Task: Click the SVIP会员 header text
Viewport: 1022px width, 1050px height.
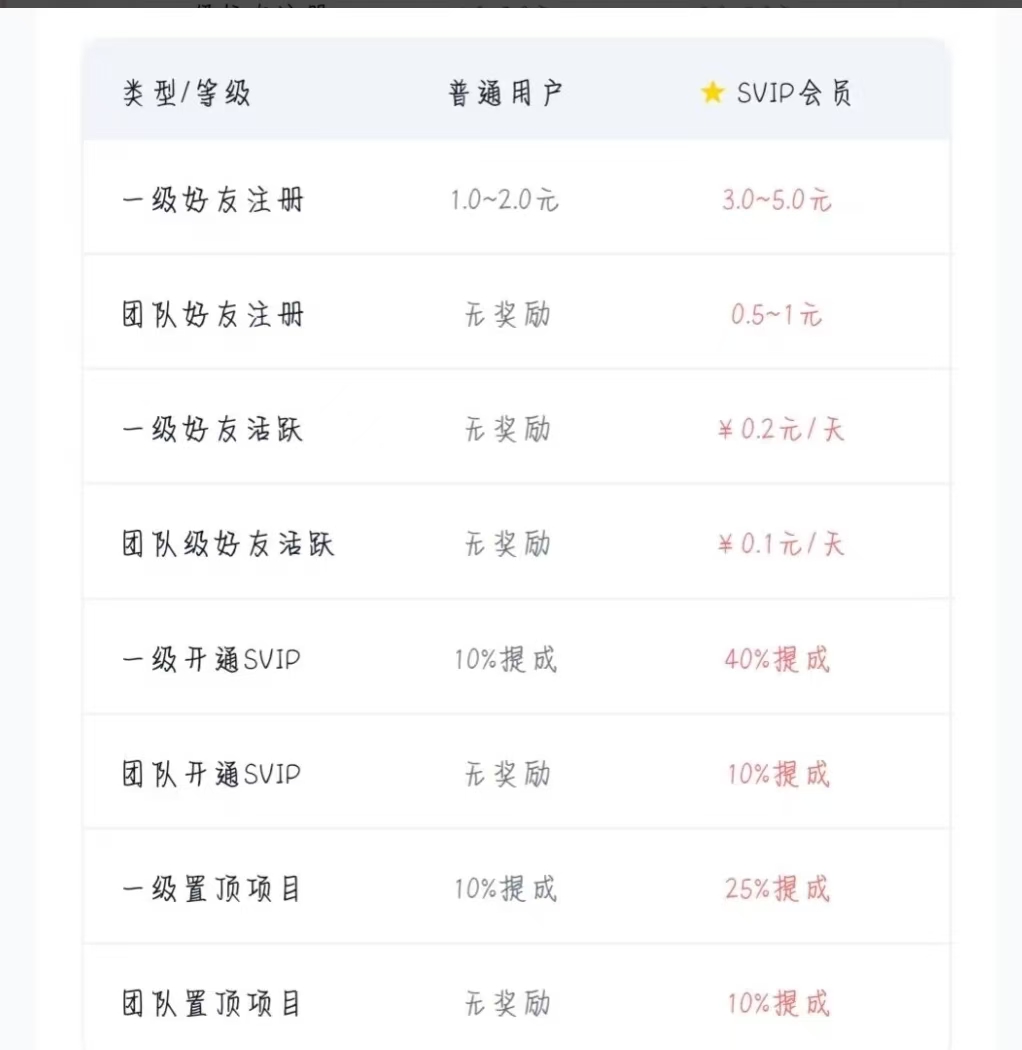Action: [795, 94]
